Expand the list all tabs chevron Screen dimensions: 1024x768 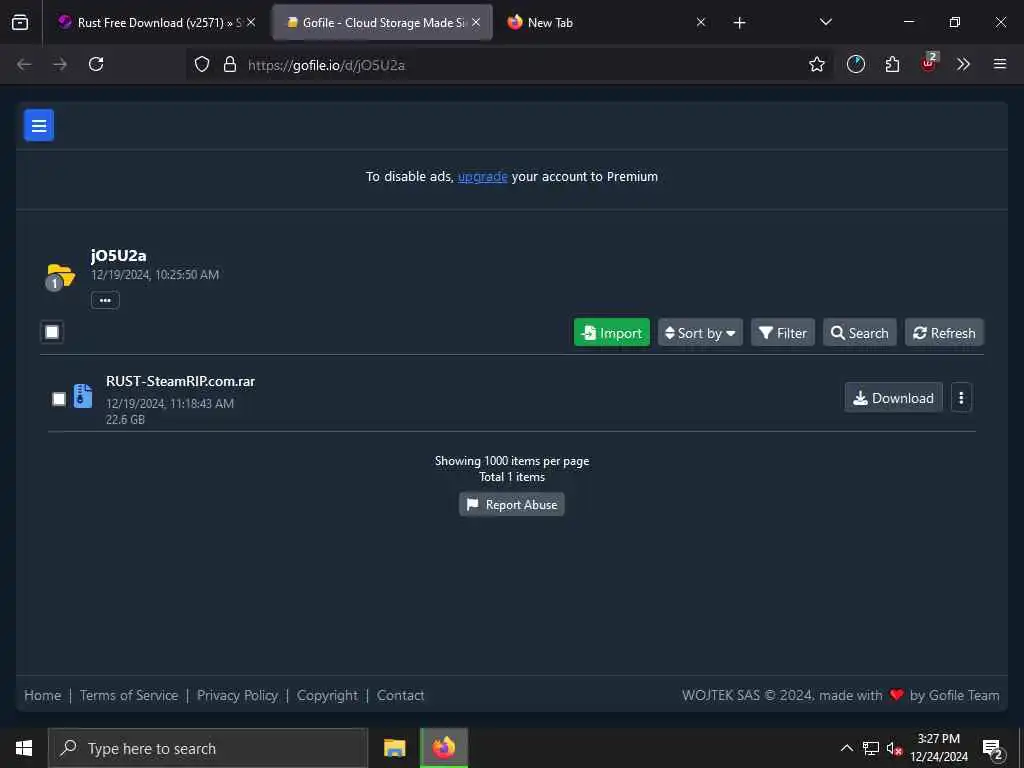(825, 22)
